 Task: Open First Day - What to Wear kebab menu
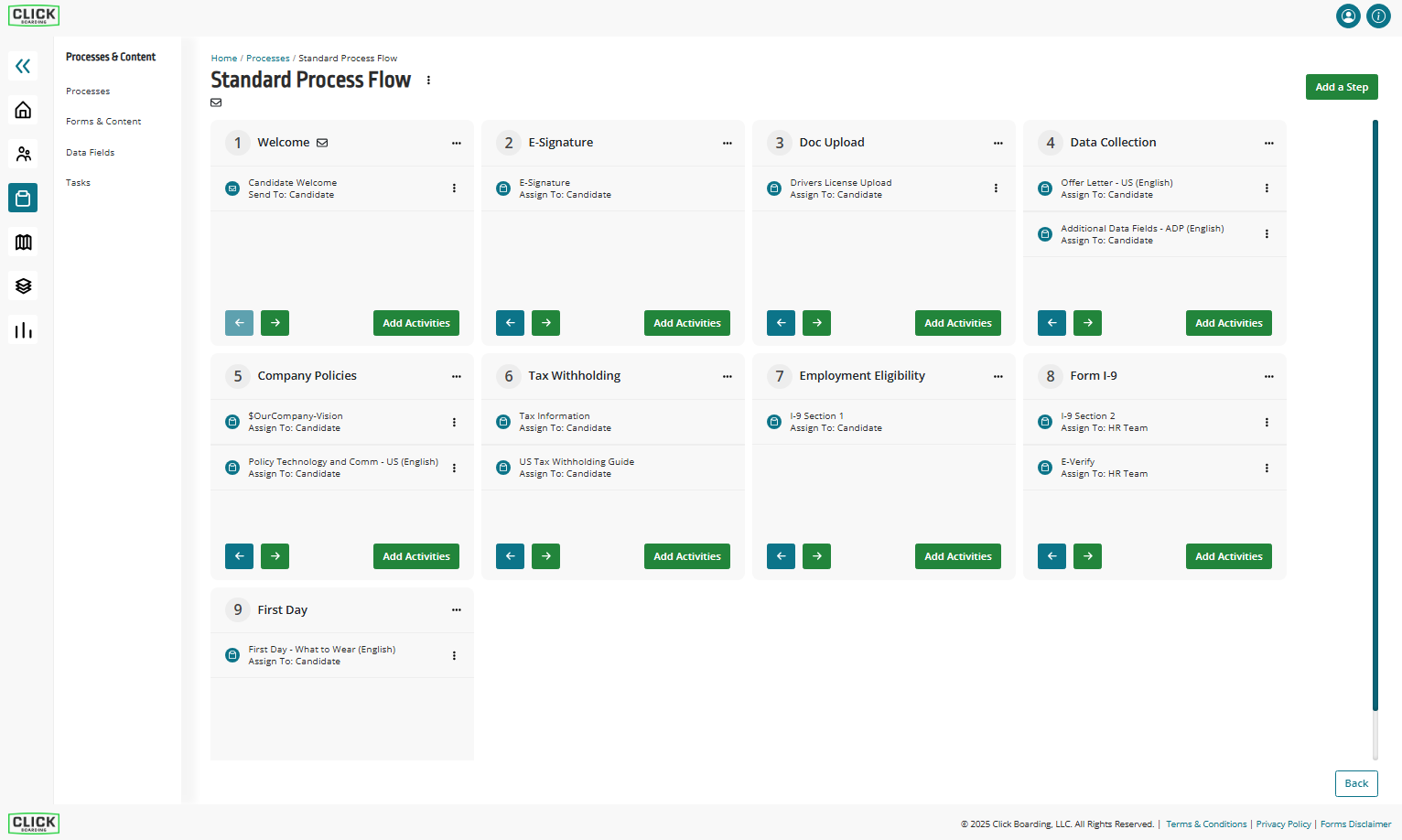454,656
